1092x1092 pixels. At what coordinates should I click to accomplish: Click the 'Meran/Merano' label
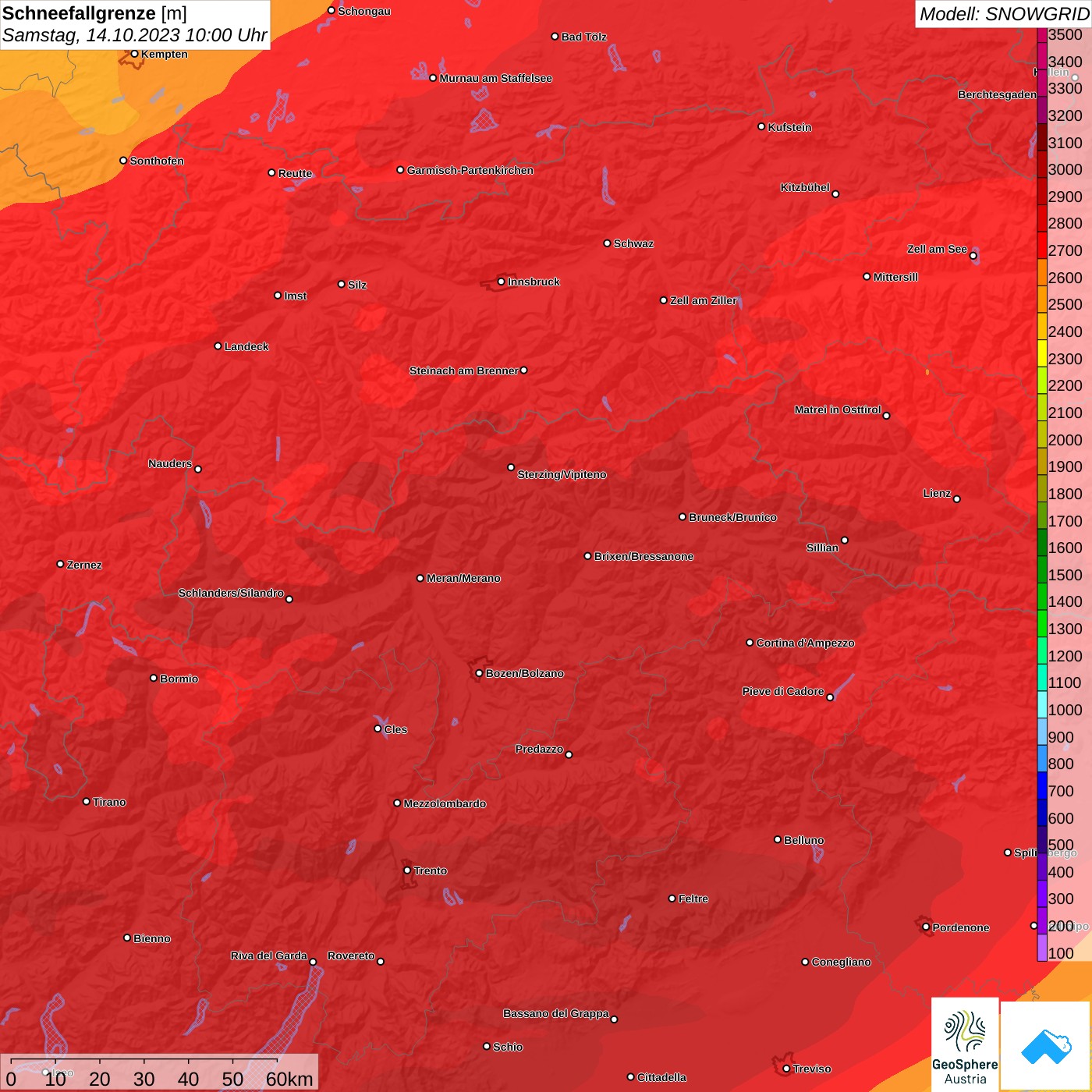click(463, 578)
